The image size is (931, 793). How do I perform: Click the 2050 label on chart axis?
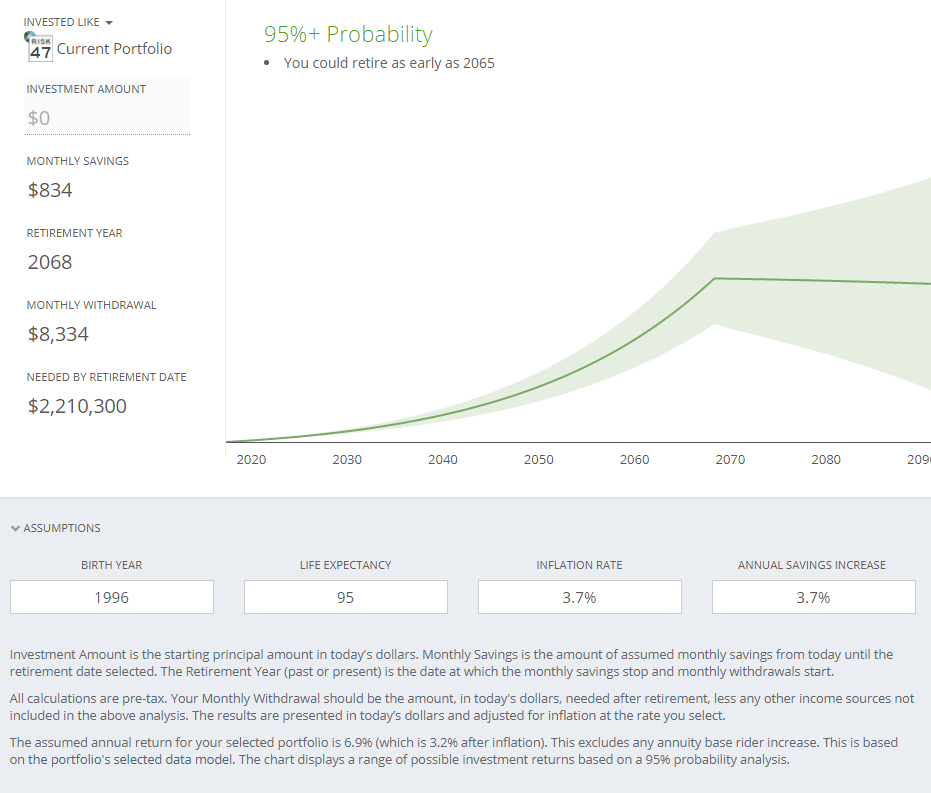[x=539, y=460]
